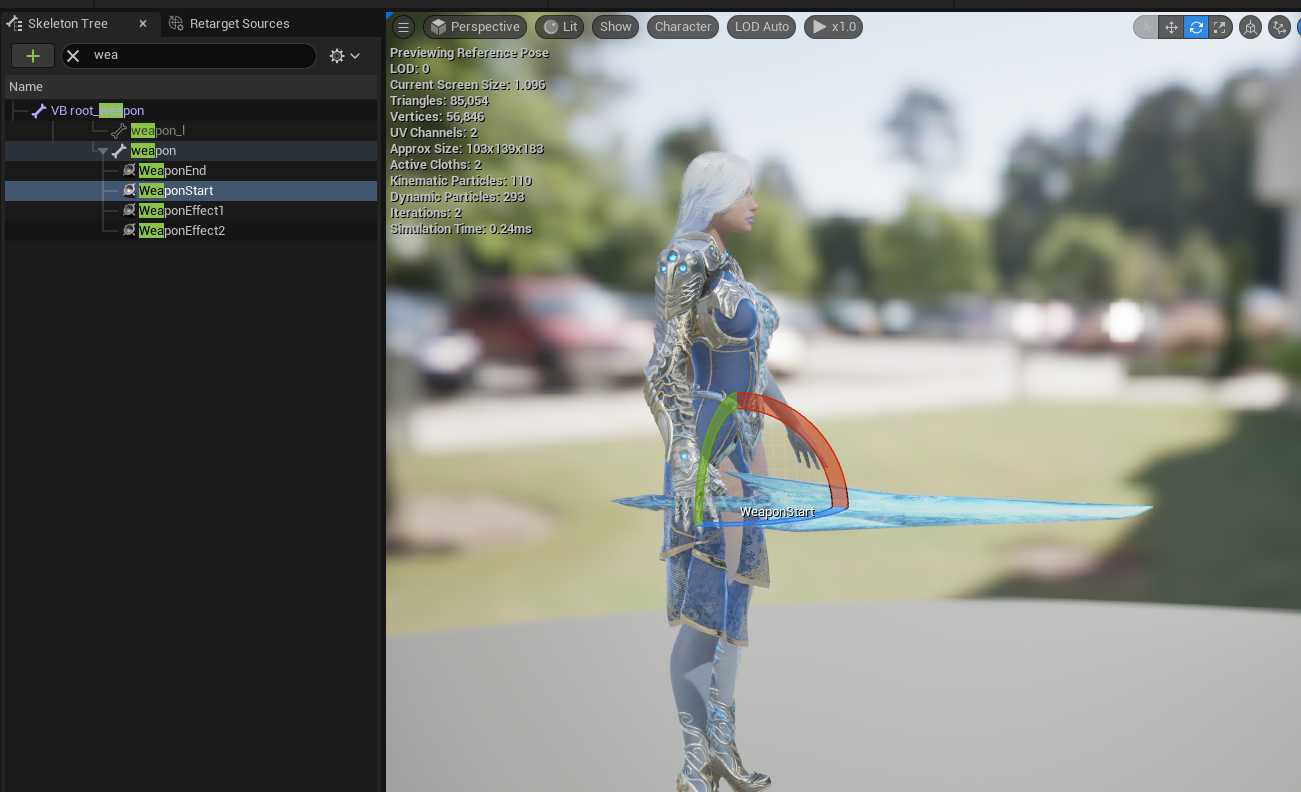Select the WeaponEffect2 socket row
The image size is (1301, 792).
click(x=191, y=230)
